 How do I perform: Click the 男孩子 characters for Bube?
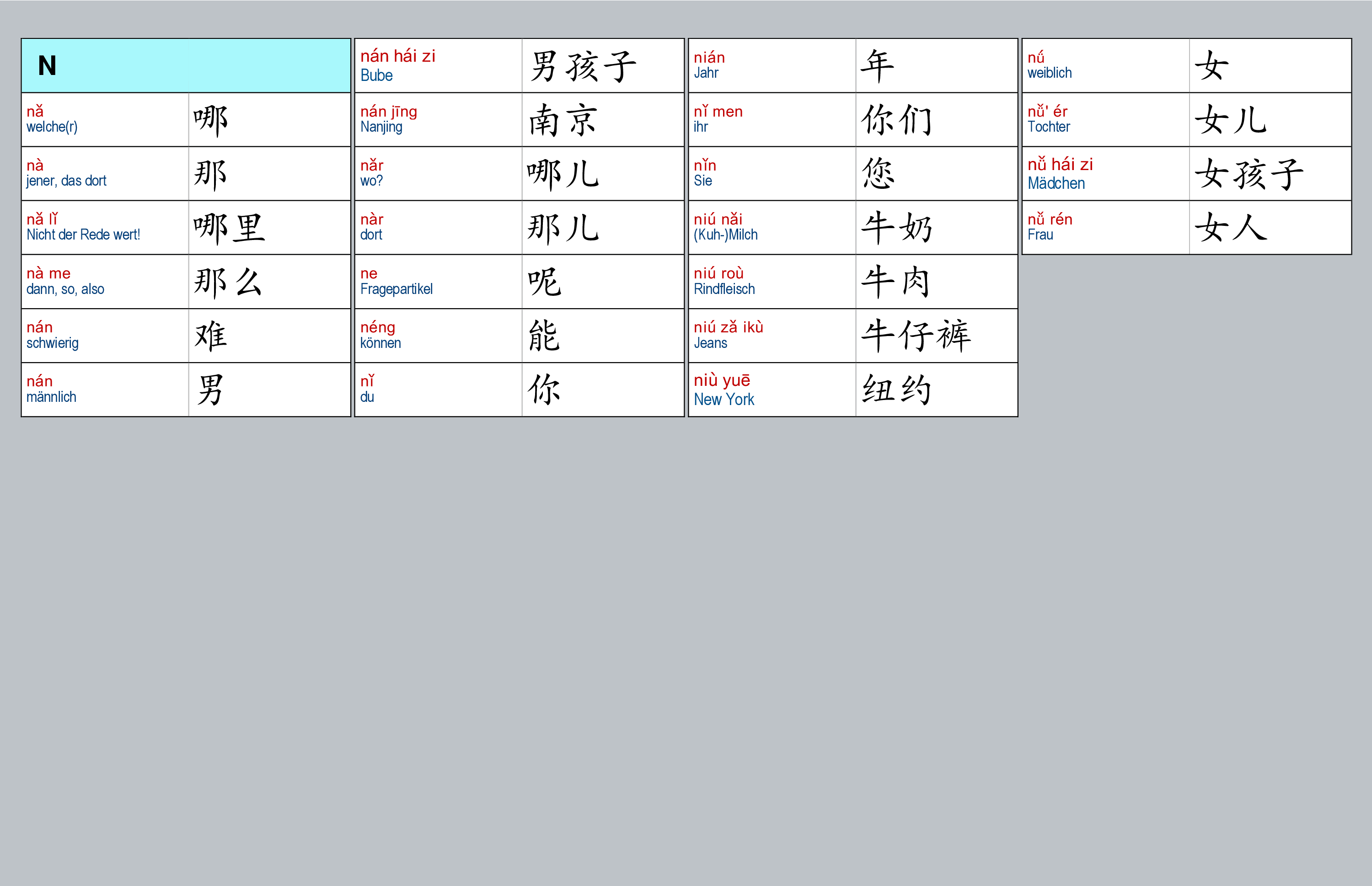(583, 65)
